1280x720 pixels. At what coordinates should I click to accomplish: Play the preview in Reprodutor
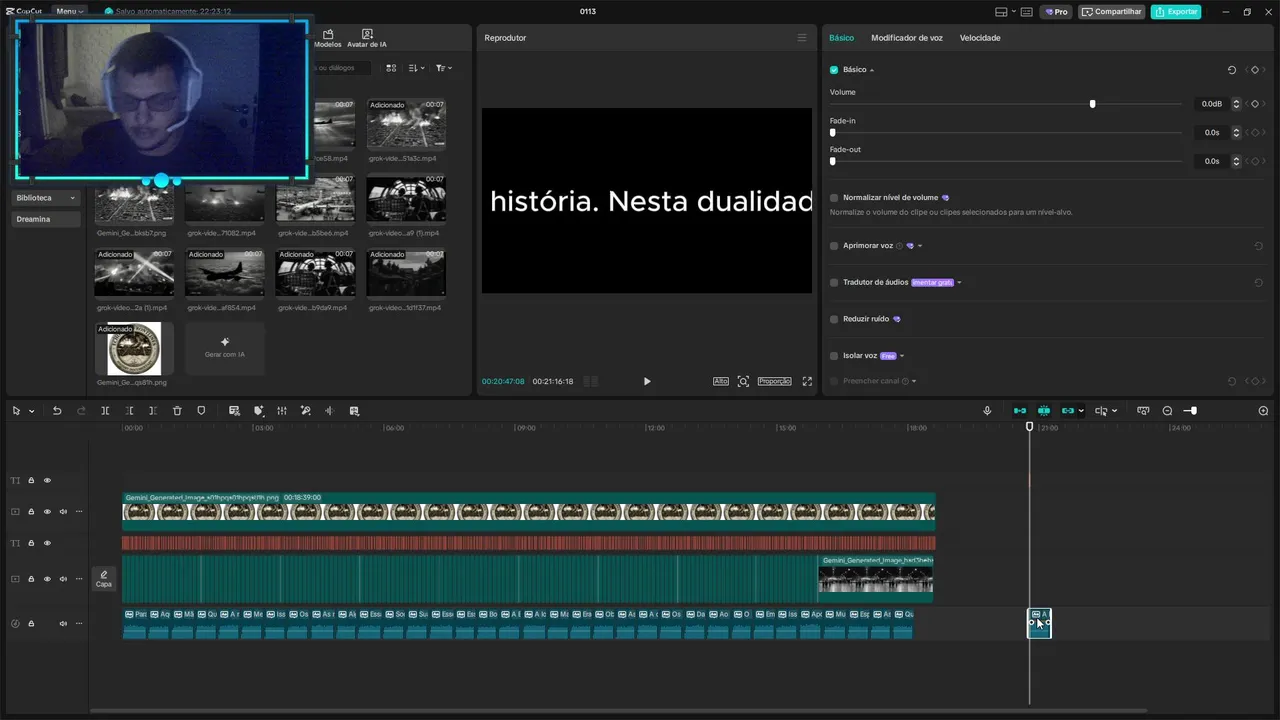[647, 381]
